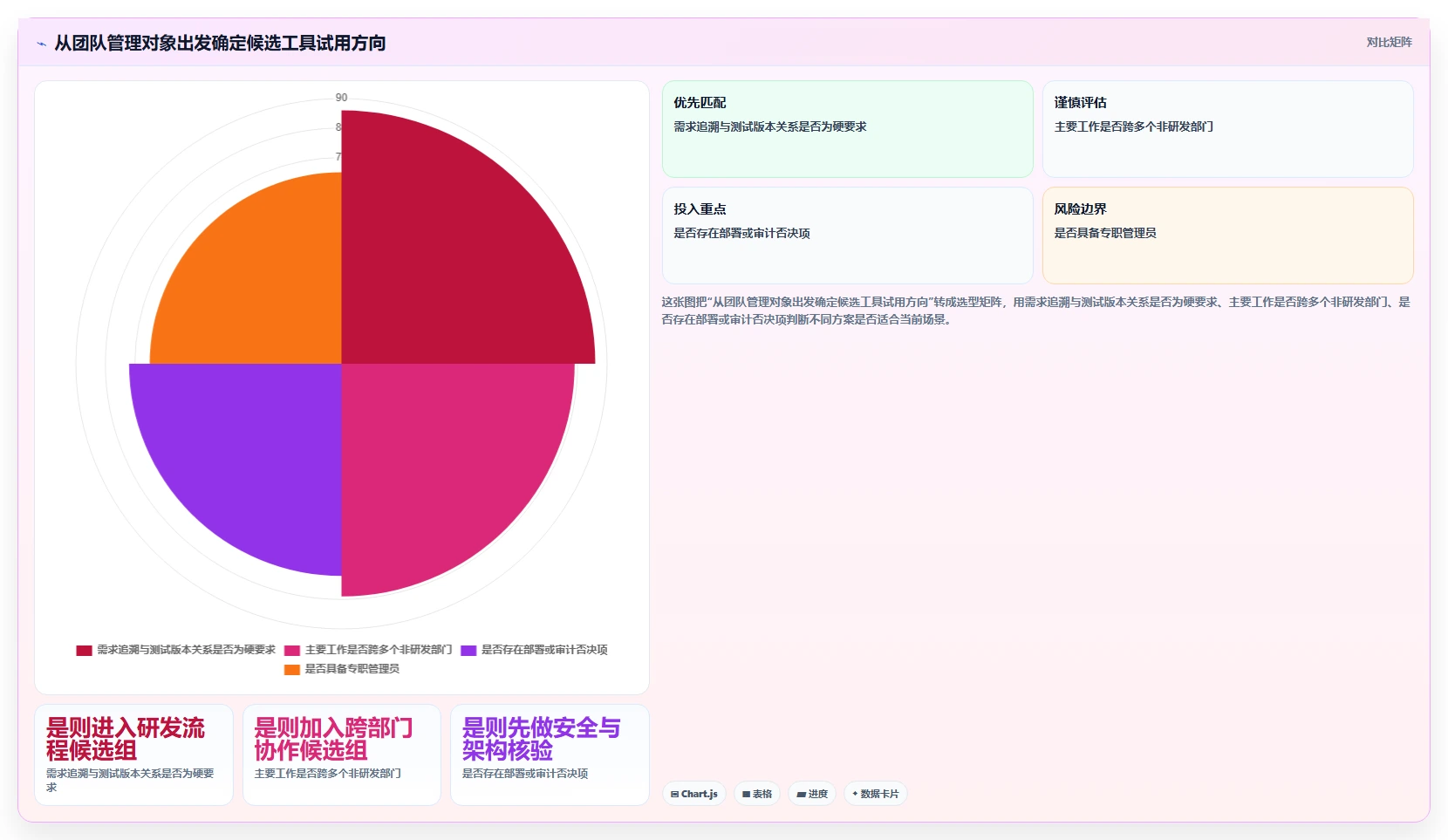The image size is (1448, 840).
Task: Open the 谨慎评估 matrix card
Action: (x=1228, y=129)
